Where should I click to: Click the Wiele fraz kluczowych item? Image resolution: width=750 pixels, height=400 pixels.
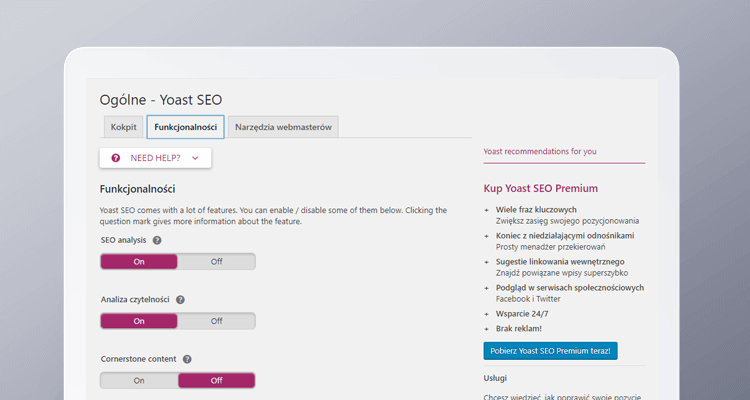point(536,210)
